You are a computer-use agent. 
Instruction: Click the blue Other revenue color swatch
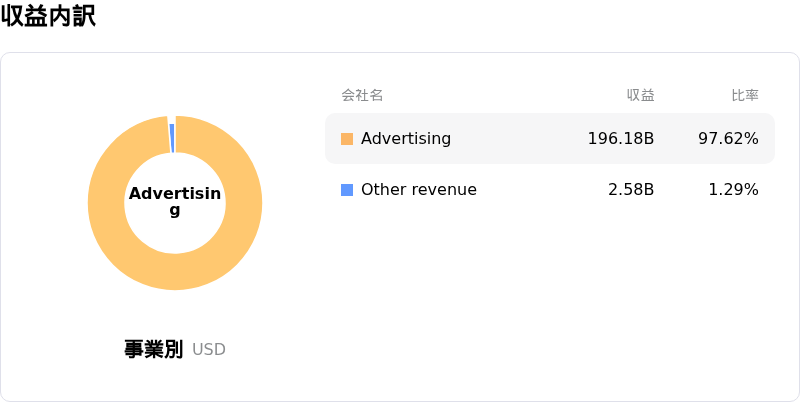pyautogui.click(x=347, y=190)
